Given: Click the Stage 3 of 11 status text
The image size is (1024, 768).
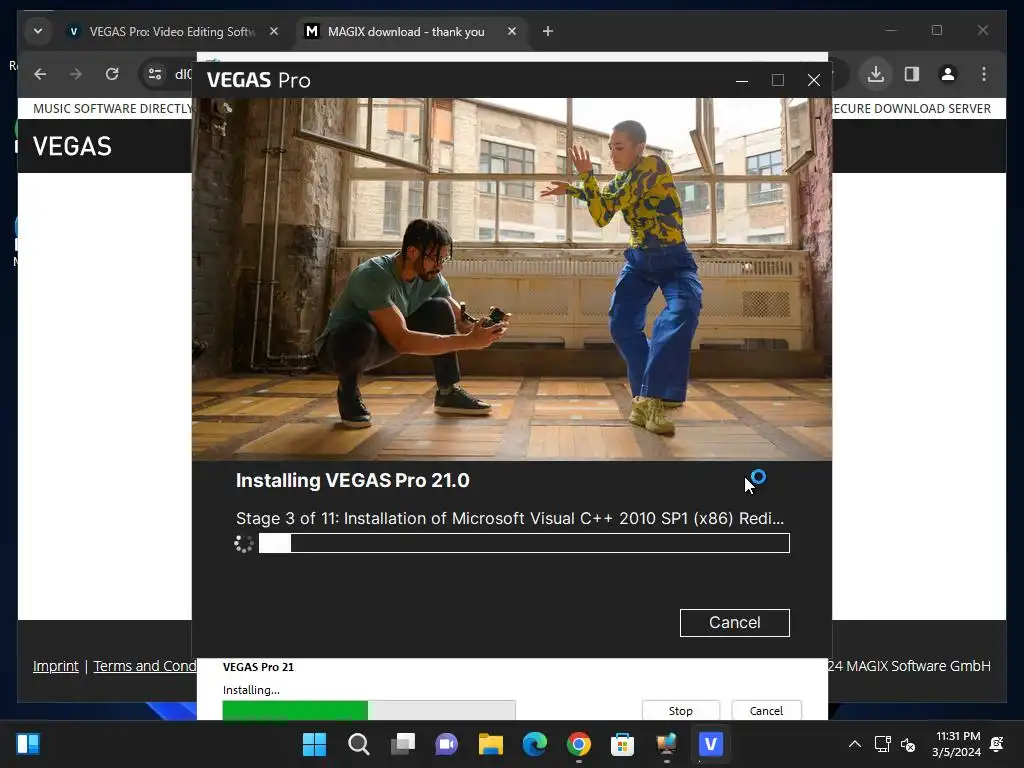Looking at the screenshot, I should [509, 519].
